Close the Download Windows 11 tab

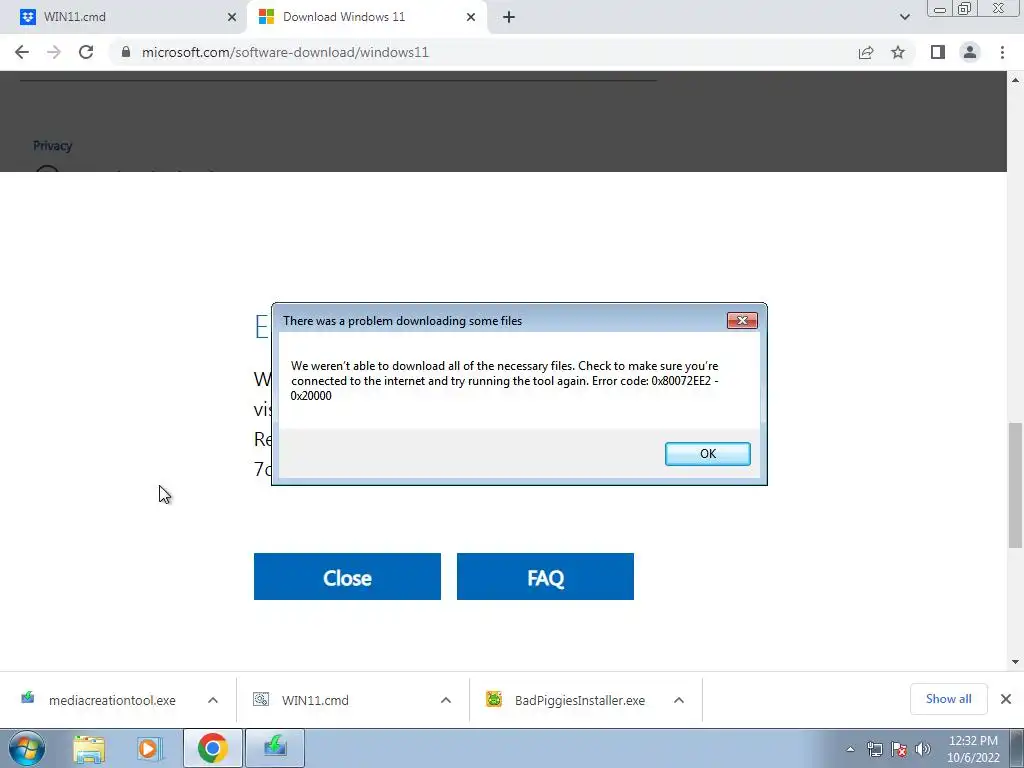471,17
